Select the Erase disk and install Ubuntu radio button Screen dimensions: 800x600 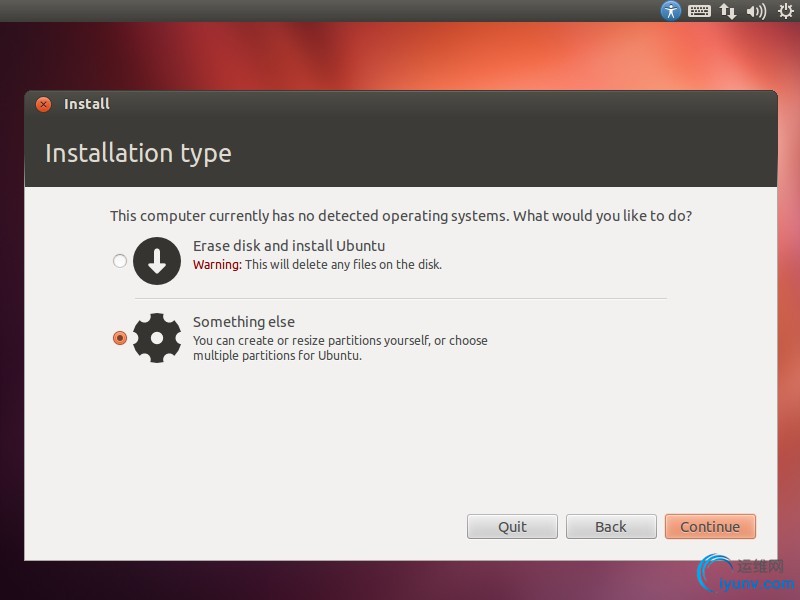[120, 261]
